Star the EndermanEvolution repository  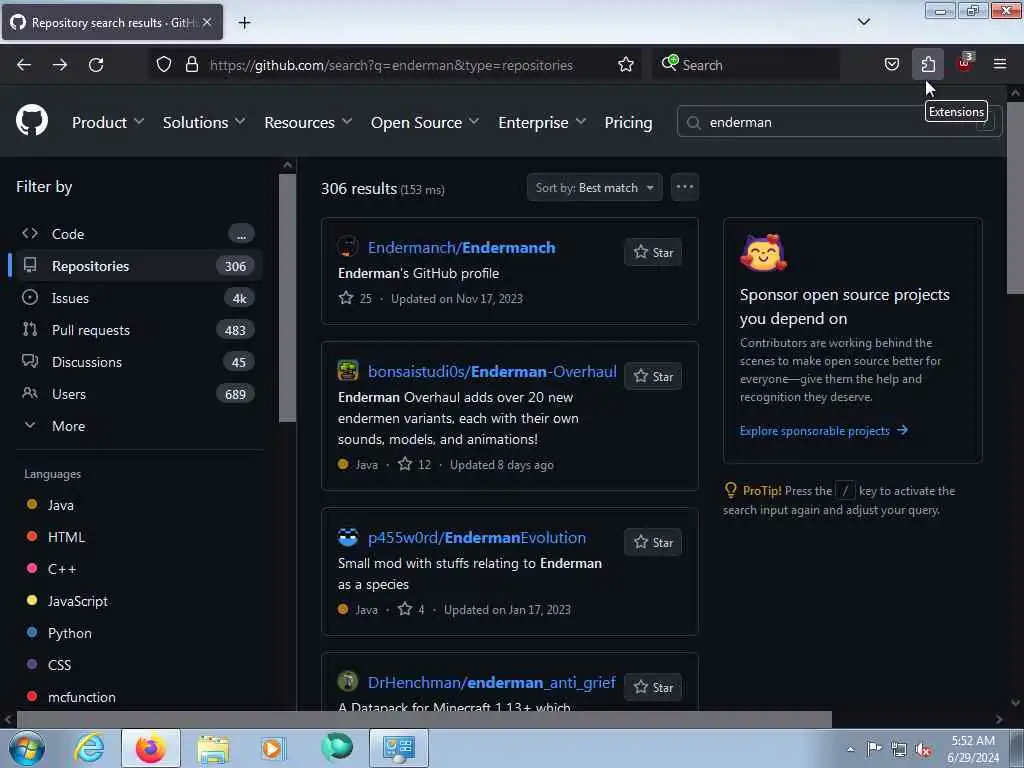pyautogui.click(x=653, y=542)
